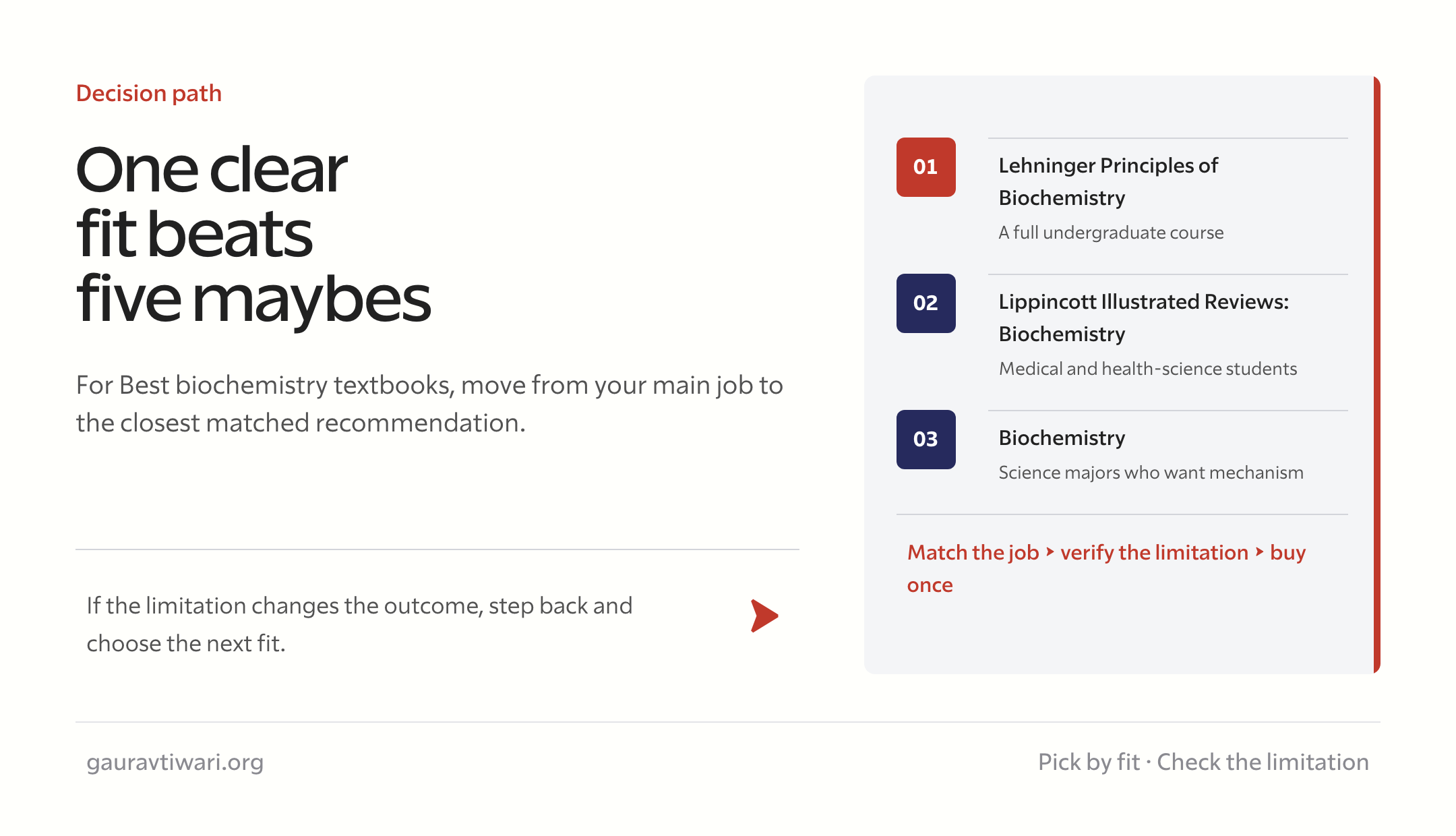
Task: Click small arrow after 'Match the job'
Action: pos(1050,552)
